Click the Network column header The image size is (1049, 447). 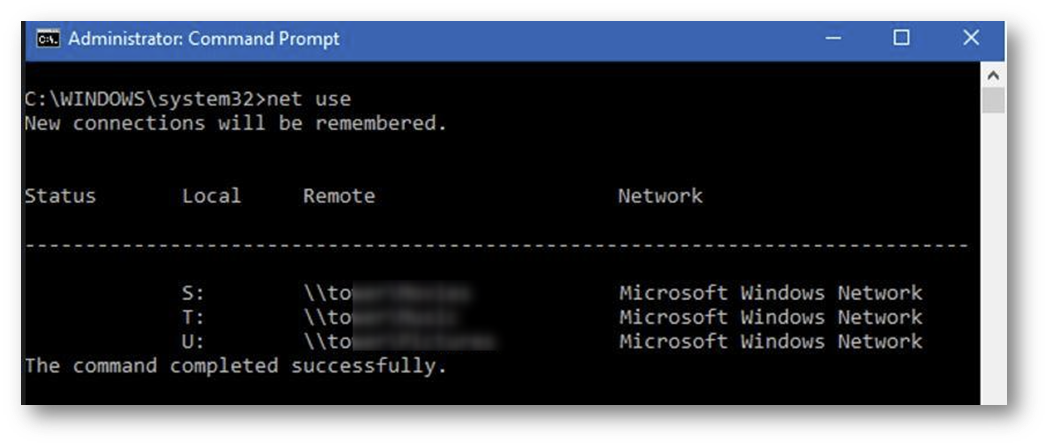[660, 196]
